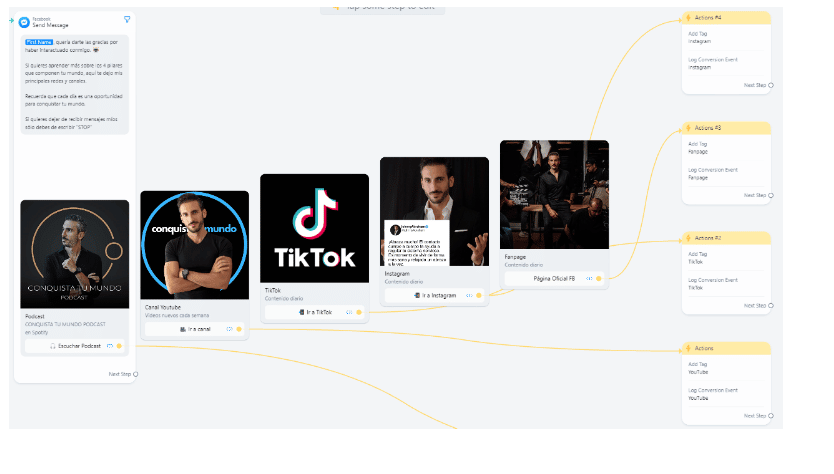Click the Escuchar Podcast button

point(74,346)
